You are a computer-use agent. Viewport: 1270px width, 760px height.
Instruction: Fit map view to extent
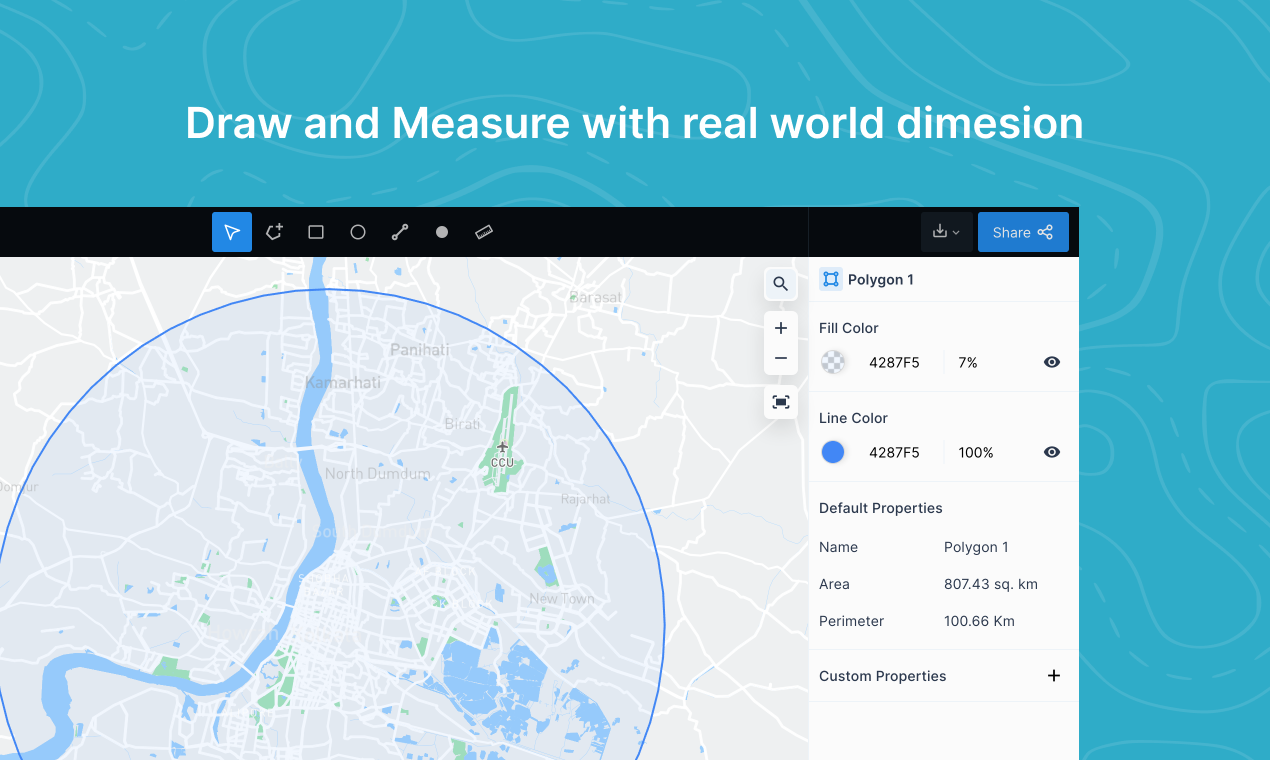(781, 402)
